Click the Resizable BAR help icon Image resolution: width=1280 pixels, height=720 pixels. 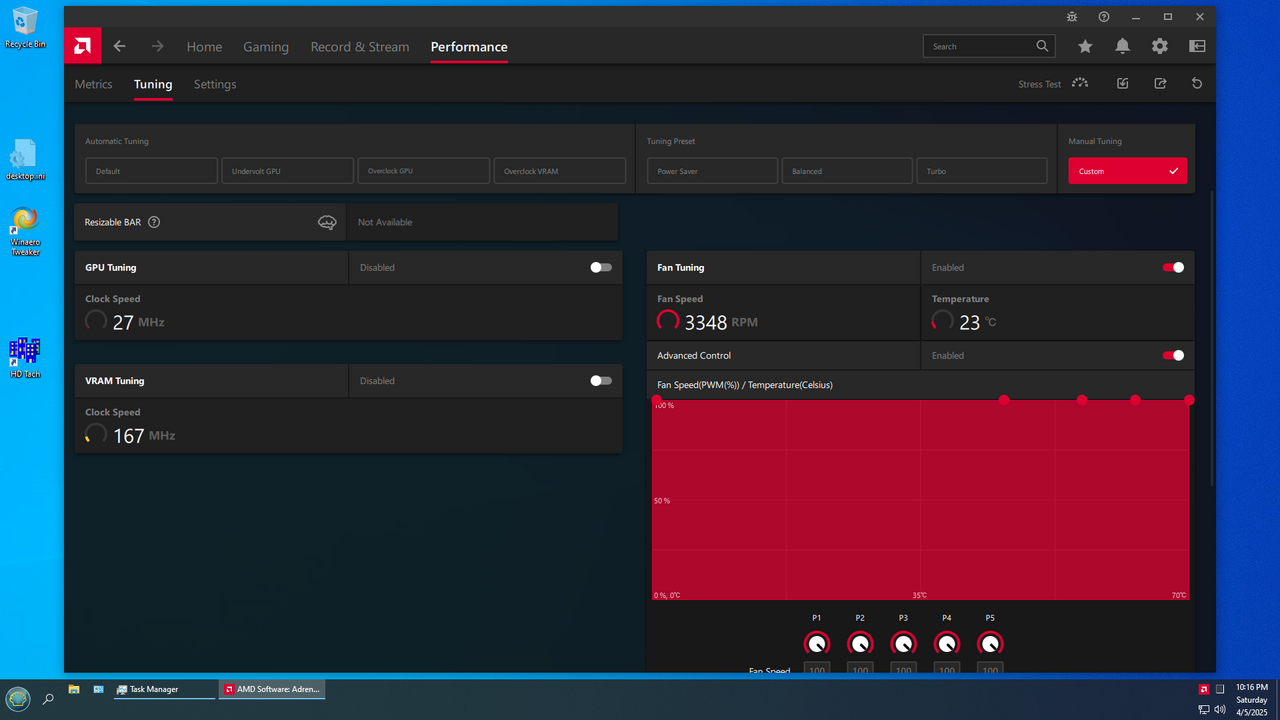click(154, 222)
